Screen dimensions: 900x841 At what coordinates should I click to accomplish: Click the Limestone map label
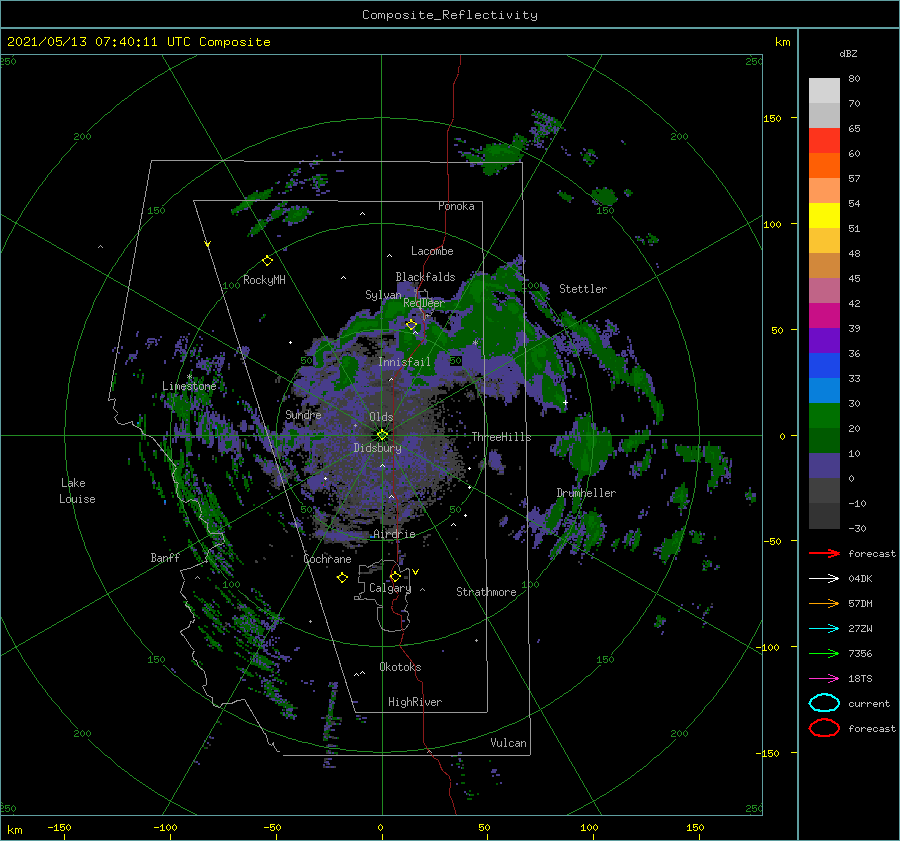click(189, 386)
